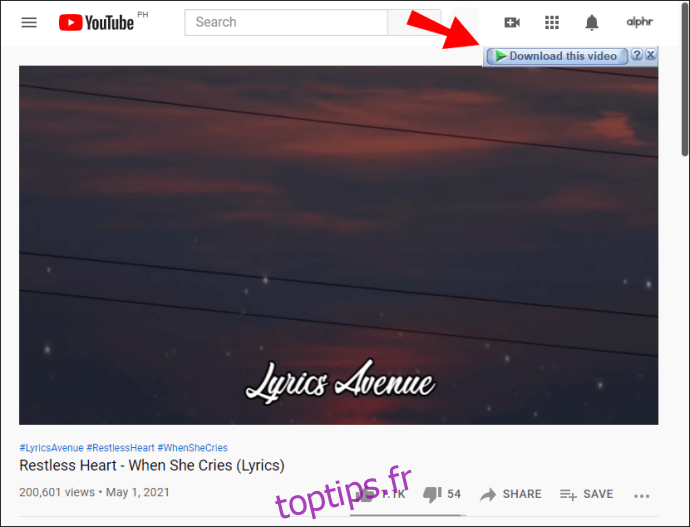Open the hamburger guide menu
Screen dimensions: 690x527
tap(29, 22)
